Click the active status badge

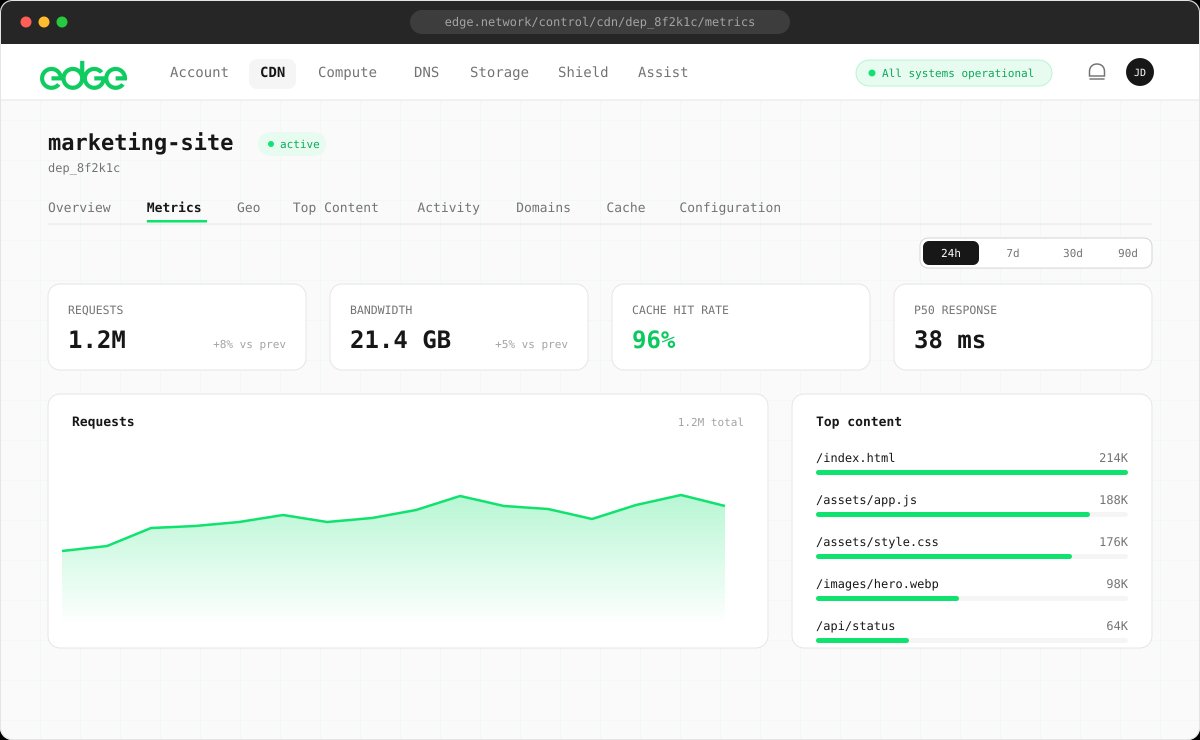click(x=292, y=144)
